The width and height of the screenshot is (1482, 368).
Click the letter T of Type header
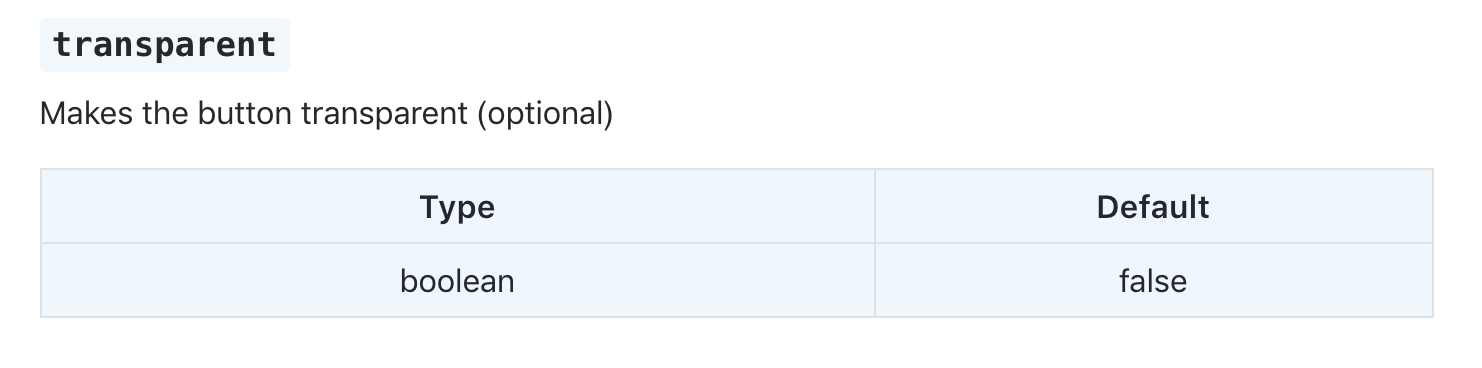point(429,207)
